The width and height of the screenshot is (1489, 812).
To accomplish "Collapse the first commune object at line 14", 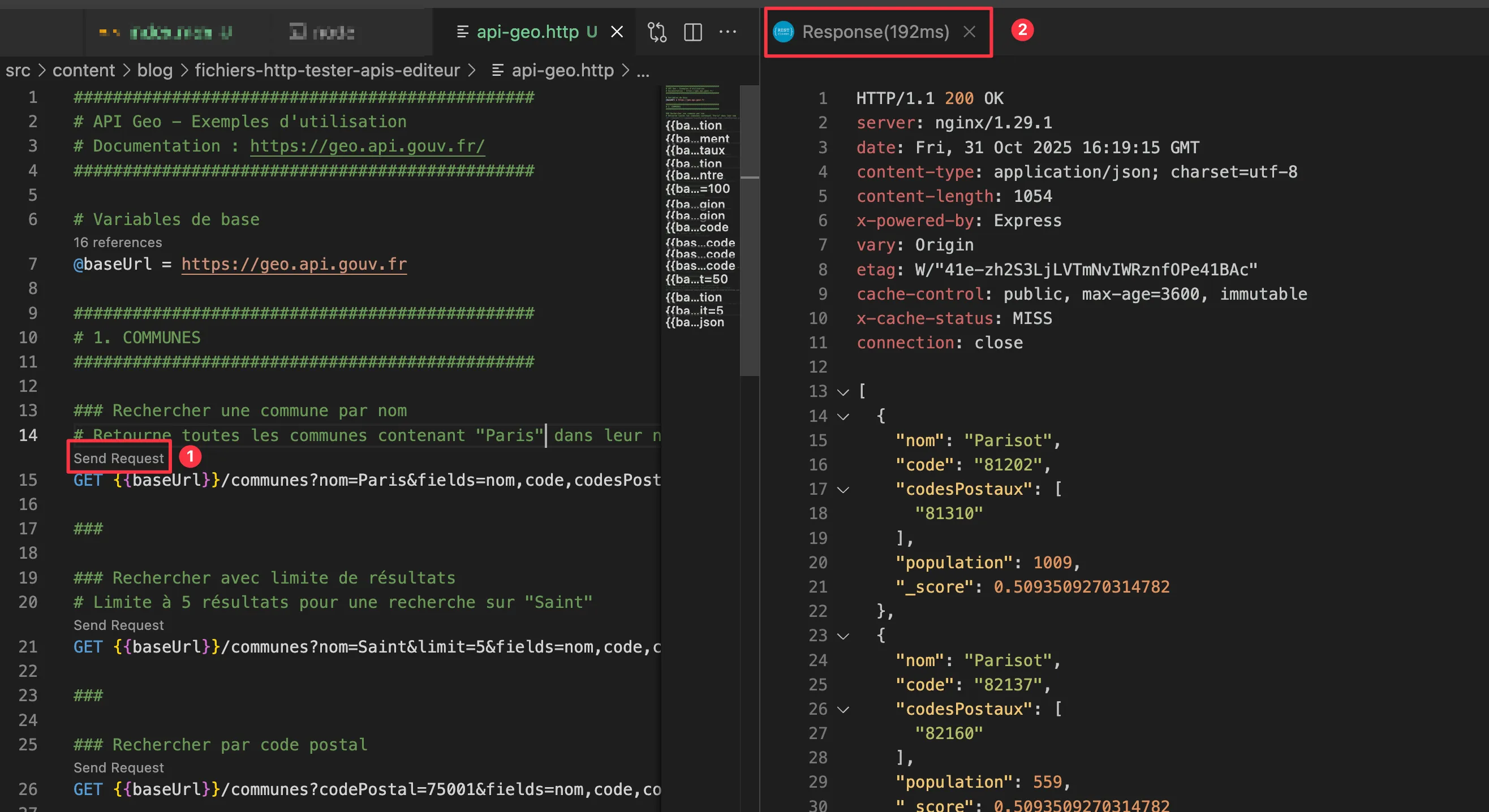I will 844,416.
